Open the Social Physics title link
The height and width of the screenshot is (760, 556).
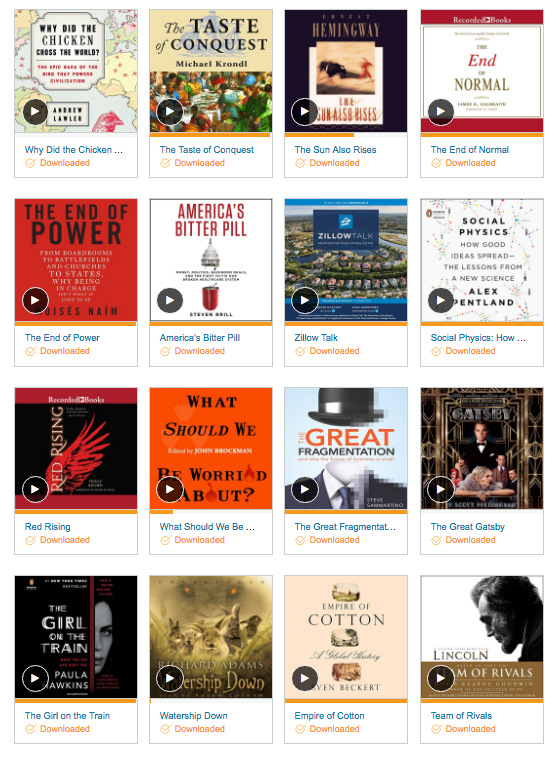(x=478, y=338)
